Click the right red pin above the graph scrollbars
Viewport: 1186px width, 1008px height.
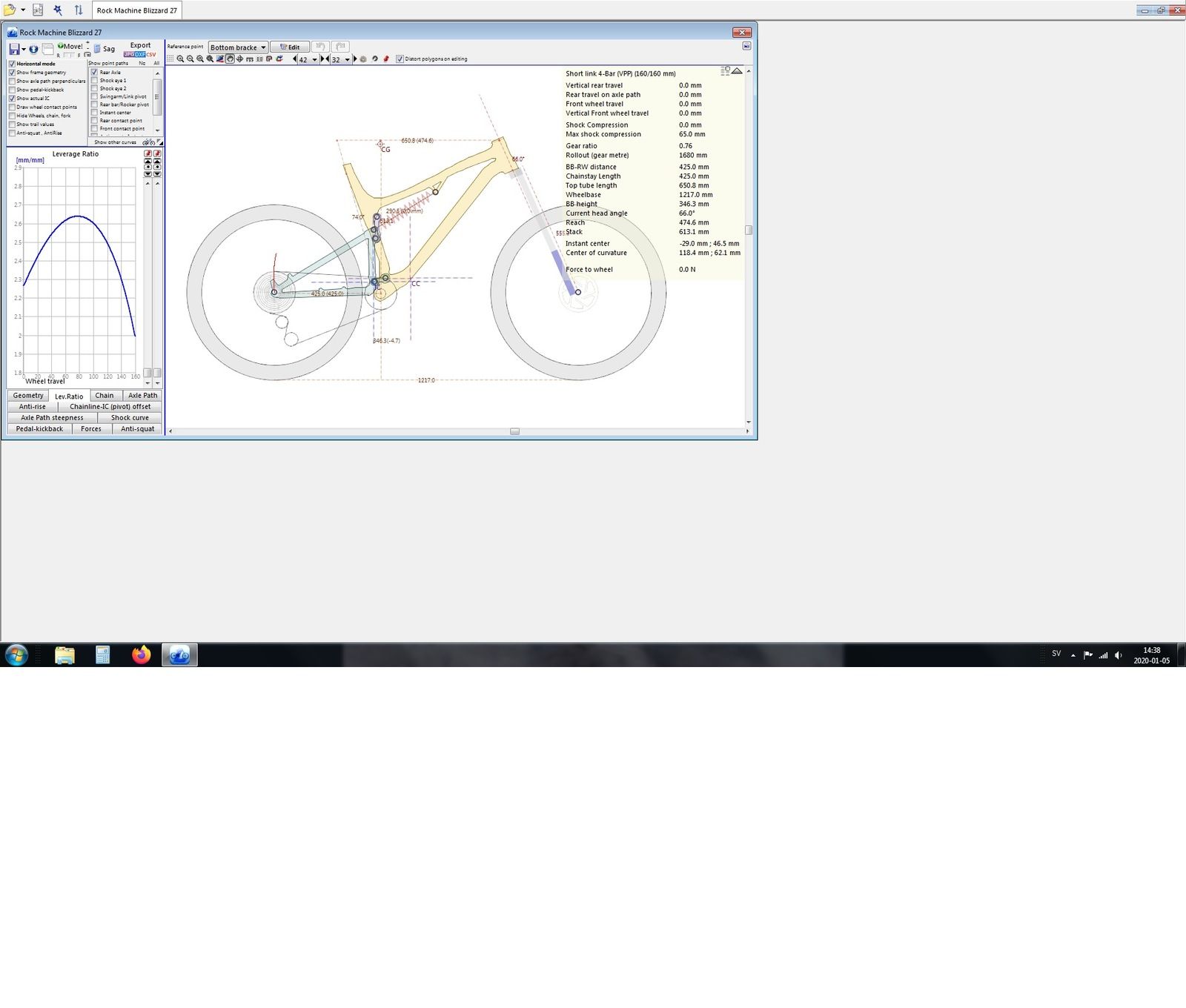[157, 153]
